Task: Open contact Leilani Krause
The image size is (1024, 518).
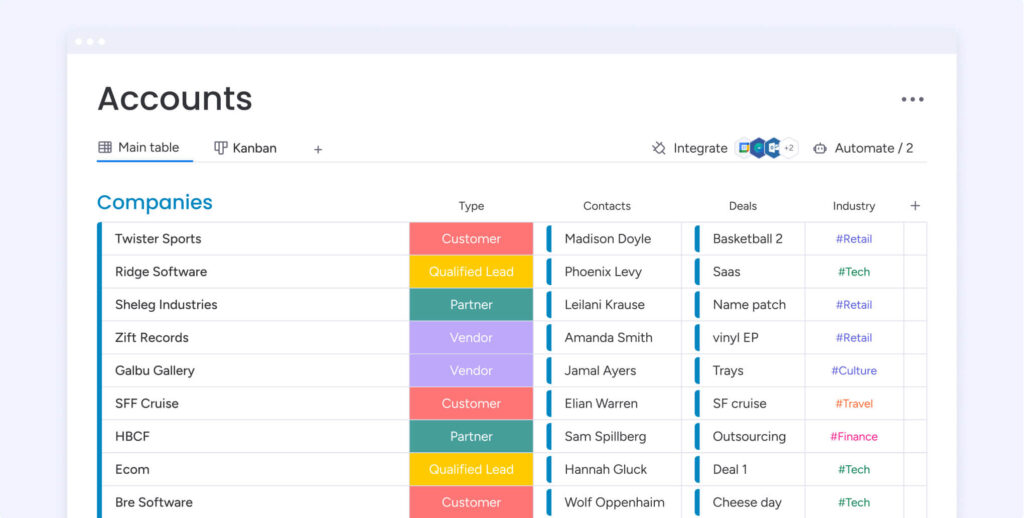Action: (x=604, y=304)
